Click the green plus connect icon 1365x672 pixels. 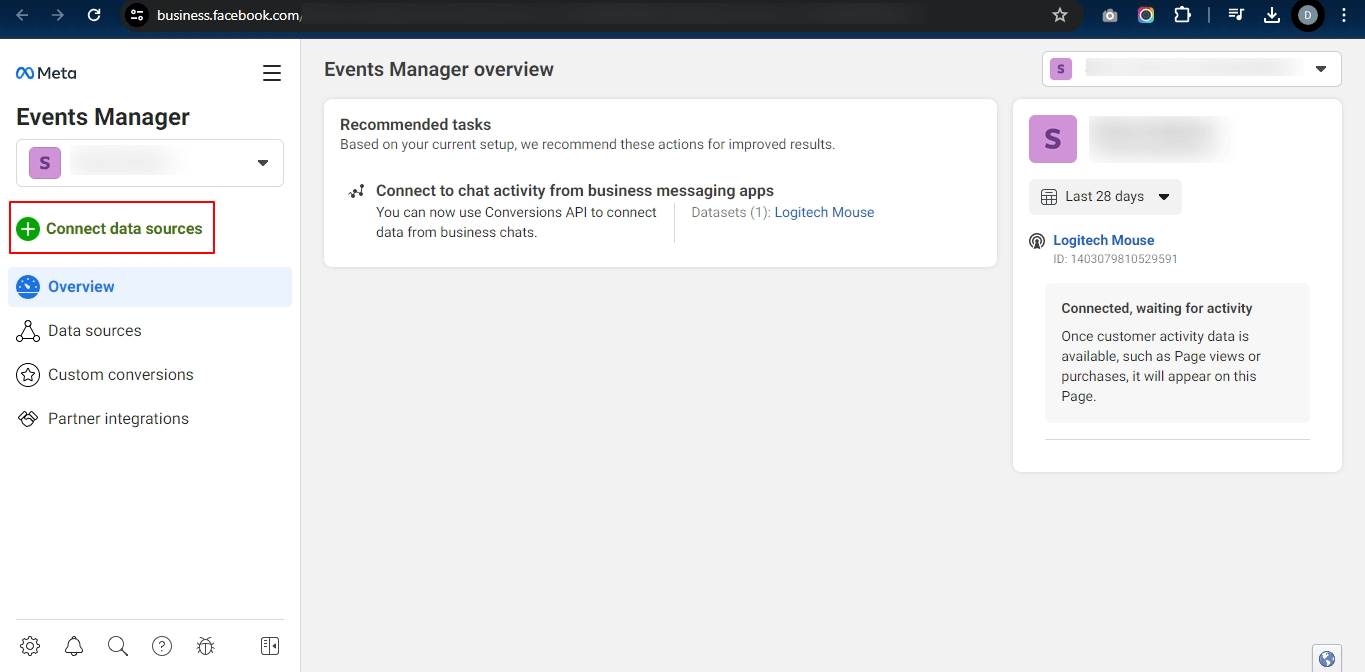point(28,229)
